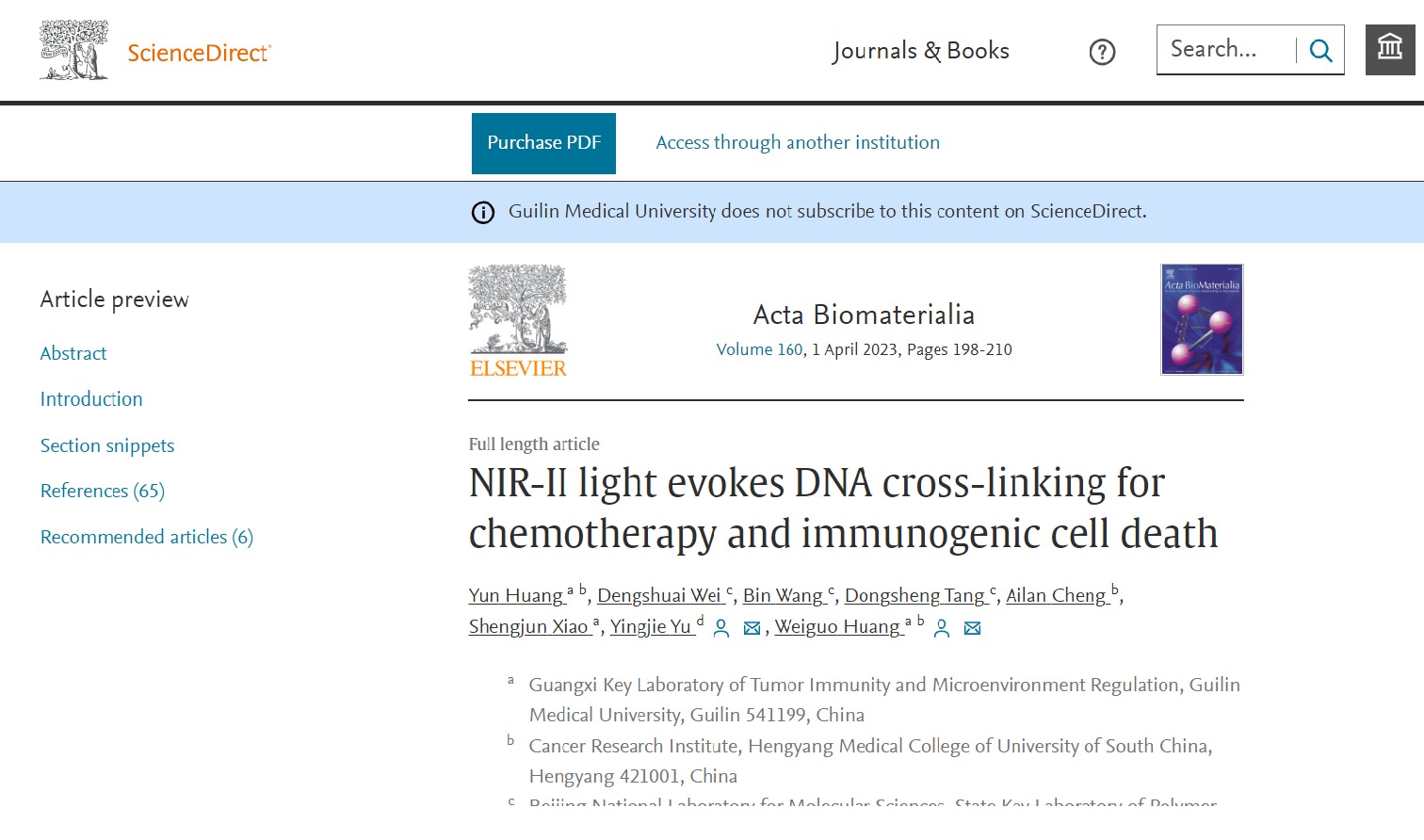This screenshot has height=840, width=1424.
Task: Jump to Abstract section
Action: 73,353
